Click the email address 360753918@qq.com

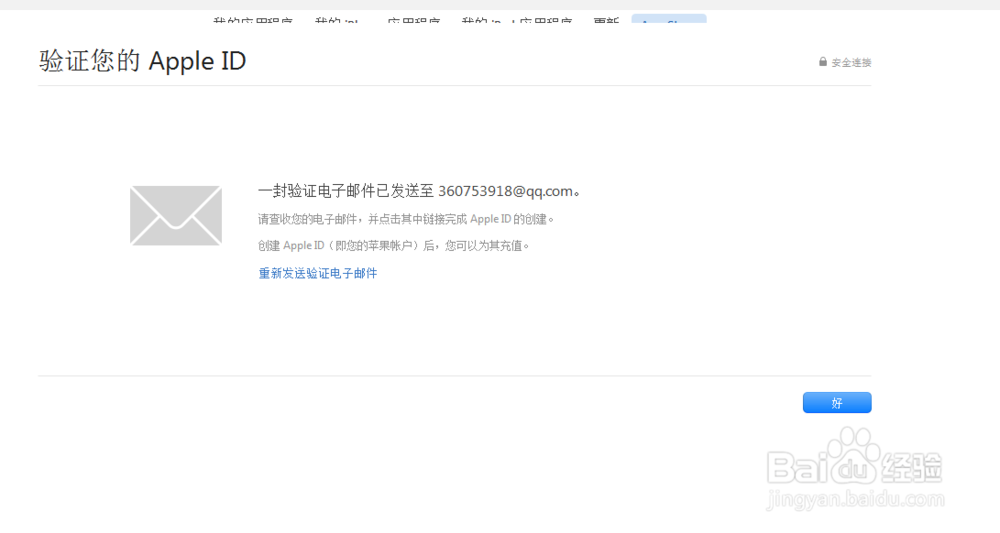505,191
